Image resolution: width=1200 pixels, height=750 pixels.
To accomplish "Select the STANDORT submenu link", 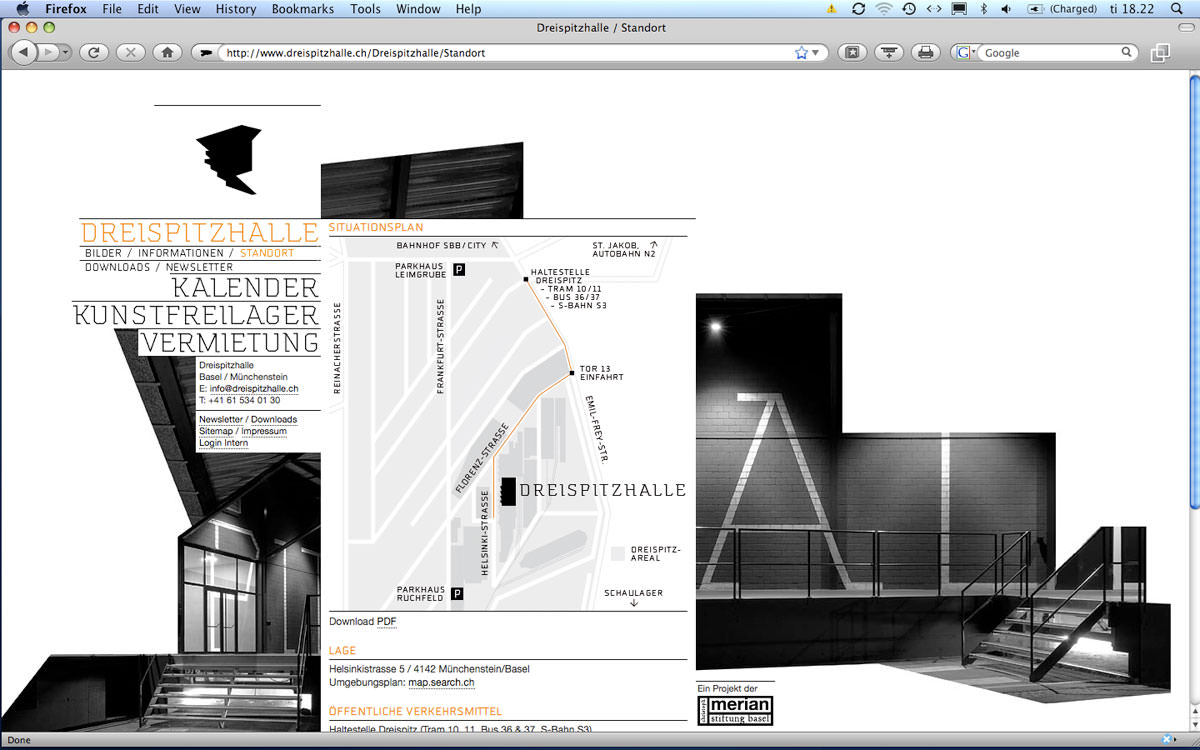I will point(267,254).
